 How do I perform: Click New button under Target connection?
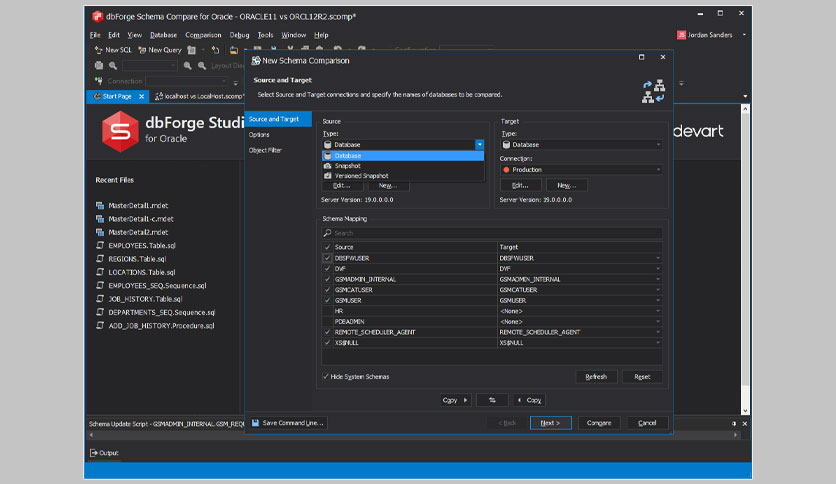(x=567, y=185)
